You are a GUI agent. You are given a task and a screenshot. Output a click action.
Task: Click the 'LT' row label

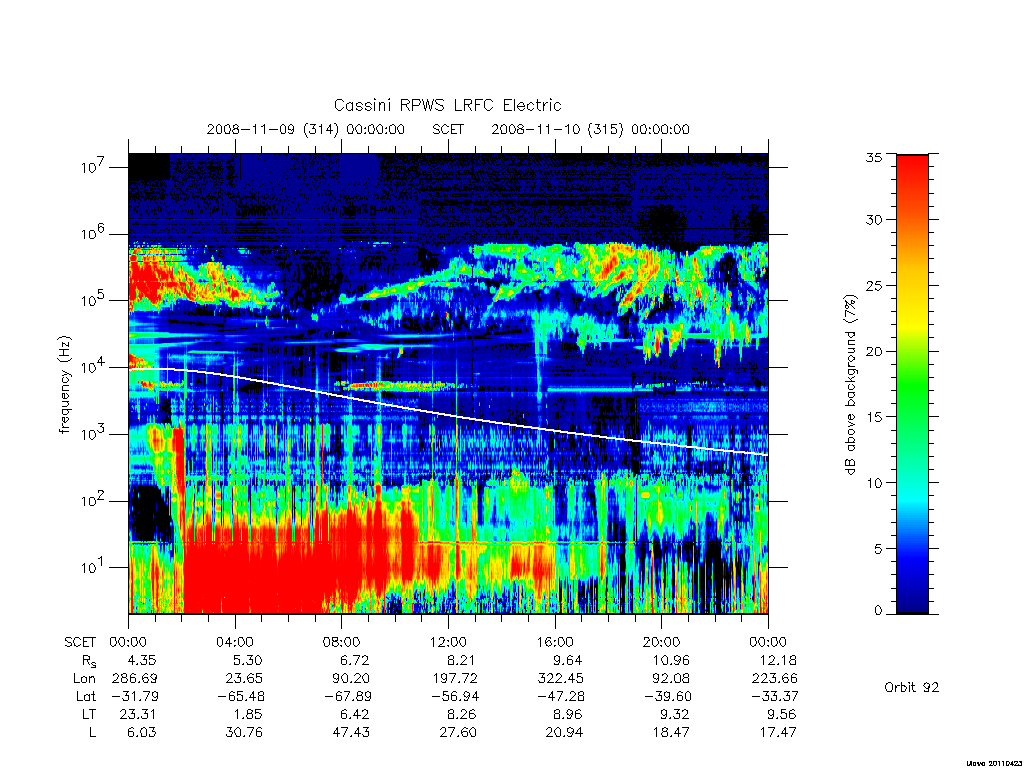(x=88, y=714)
